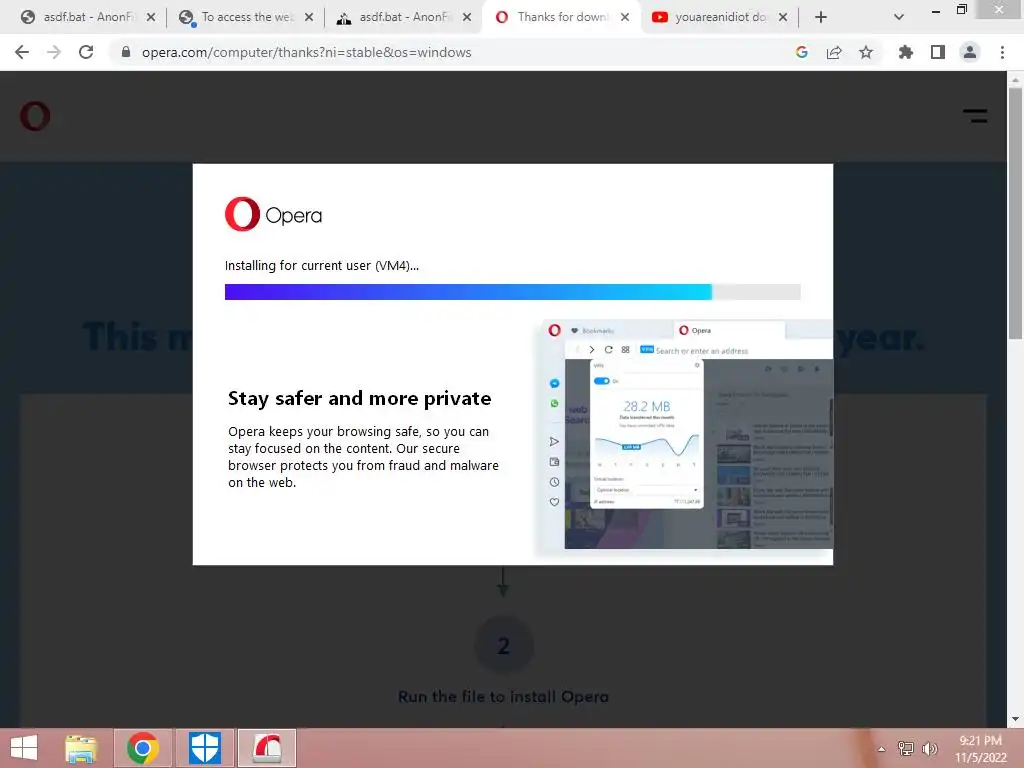Open the Chrome profile avatar

click(x=970, y=52)
